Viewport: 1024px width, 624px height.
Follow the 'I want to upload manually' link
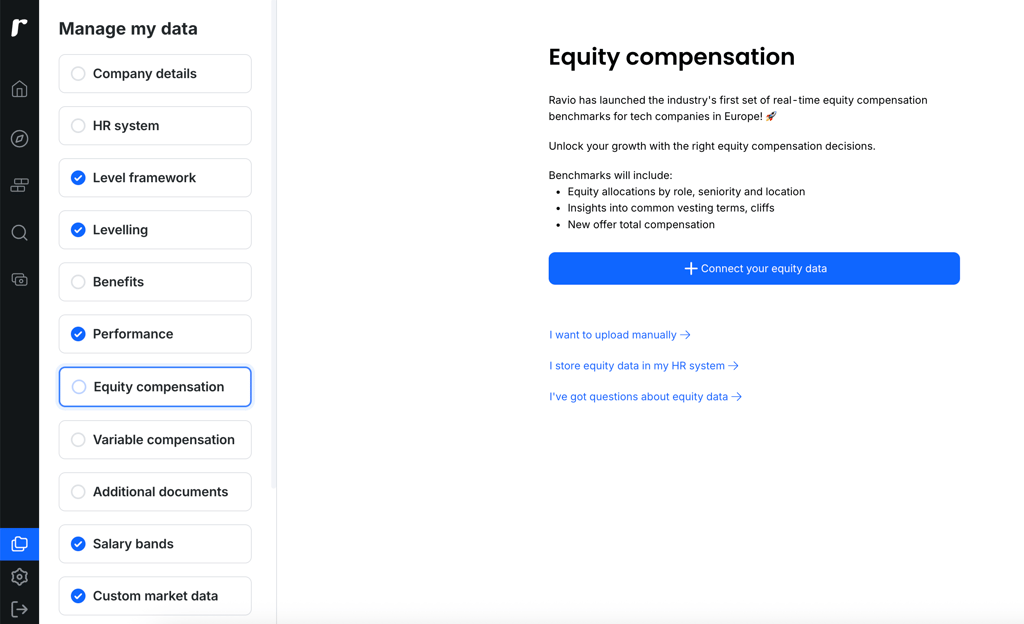(620, 335)
